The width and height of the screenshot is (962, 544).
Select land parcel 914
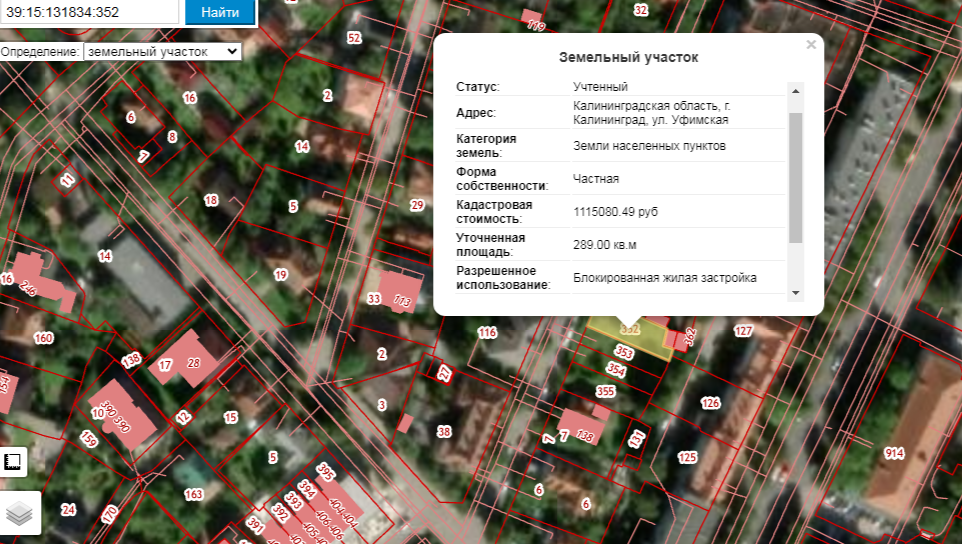pos(893,453)
